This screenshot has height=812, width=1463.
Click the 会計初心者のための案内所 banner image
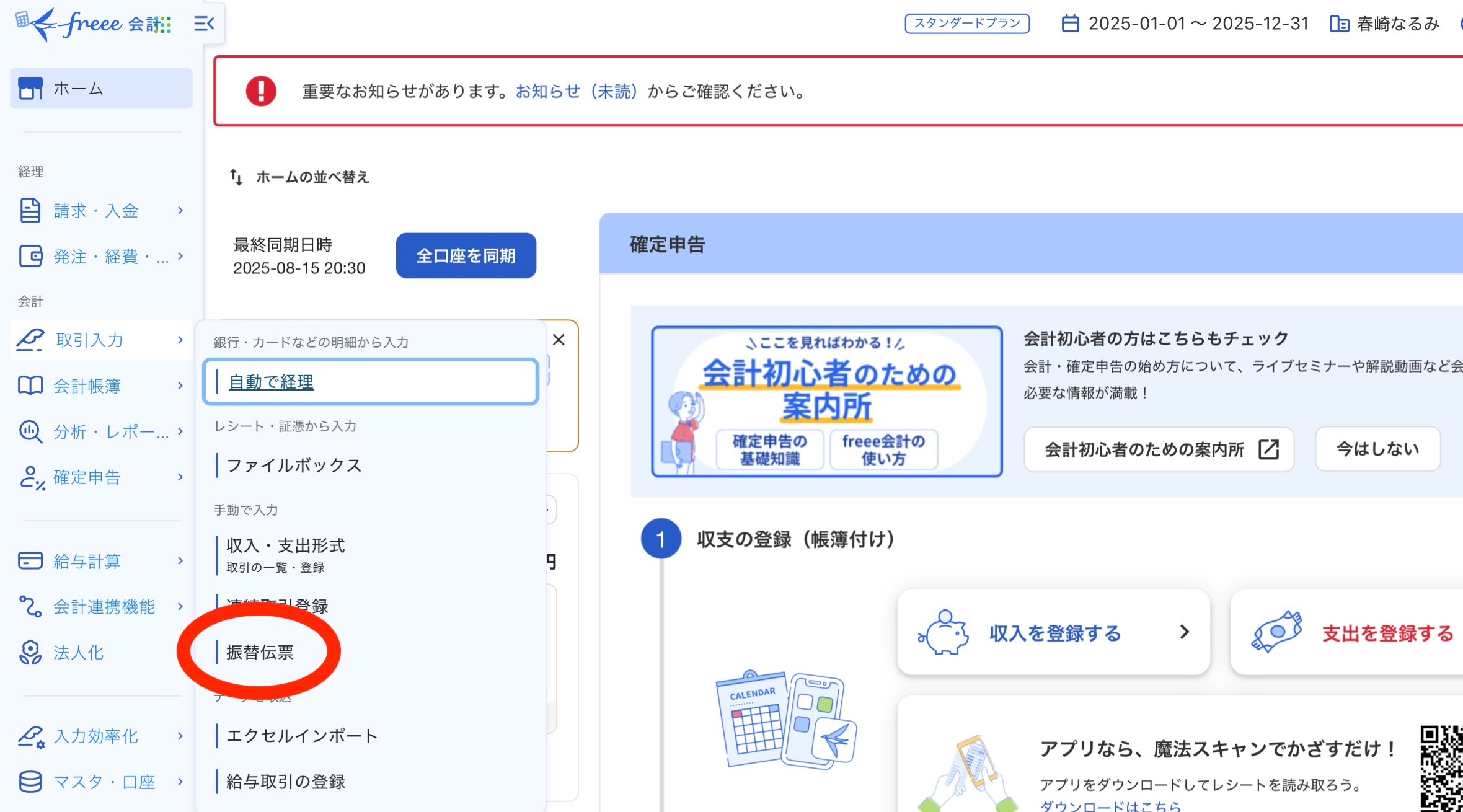[x=826, y=401]
